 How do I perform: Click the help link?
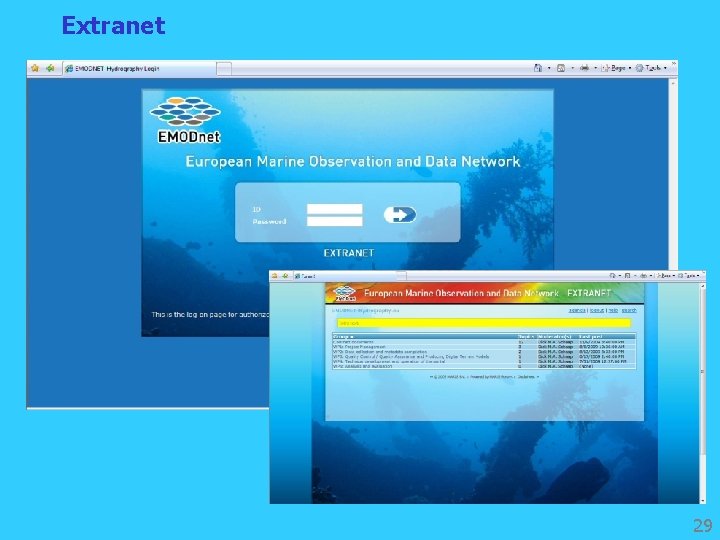(613, 310)
